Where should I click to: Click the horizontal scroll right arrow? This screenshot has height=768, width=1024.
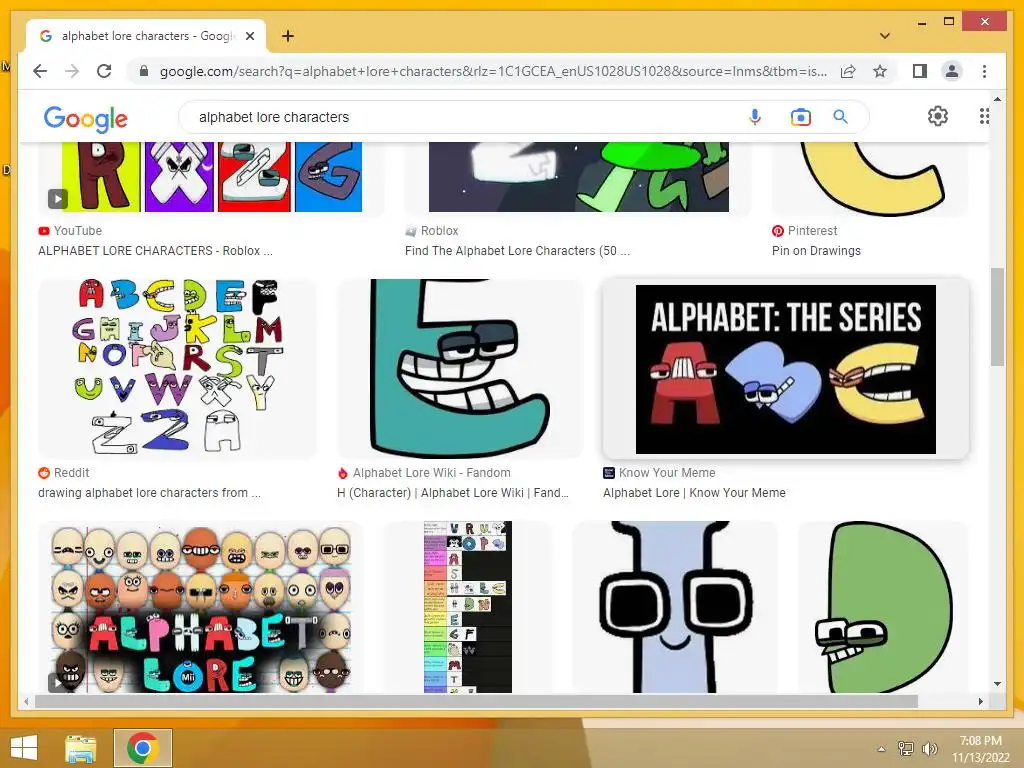coord(981,701)
